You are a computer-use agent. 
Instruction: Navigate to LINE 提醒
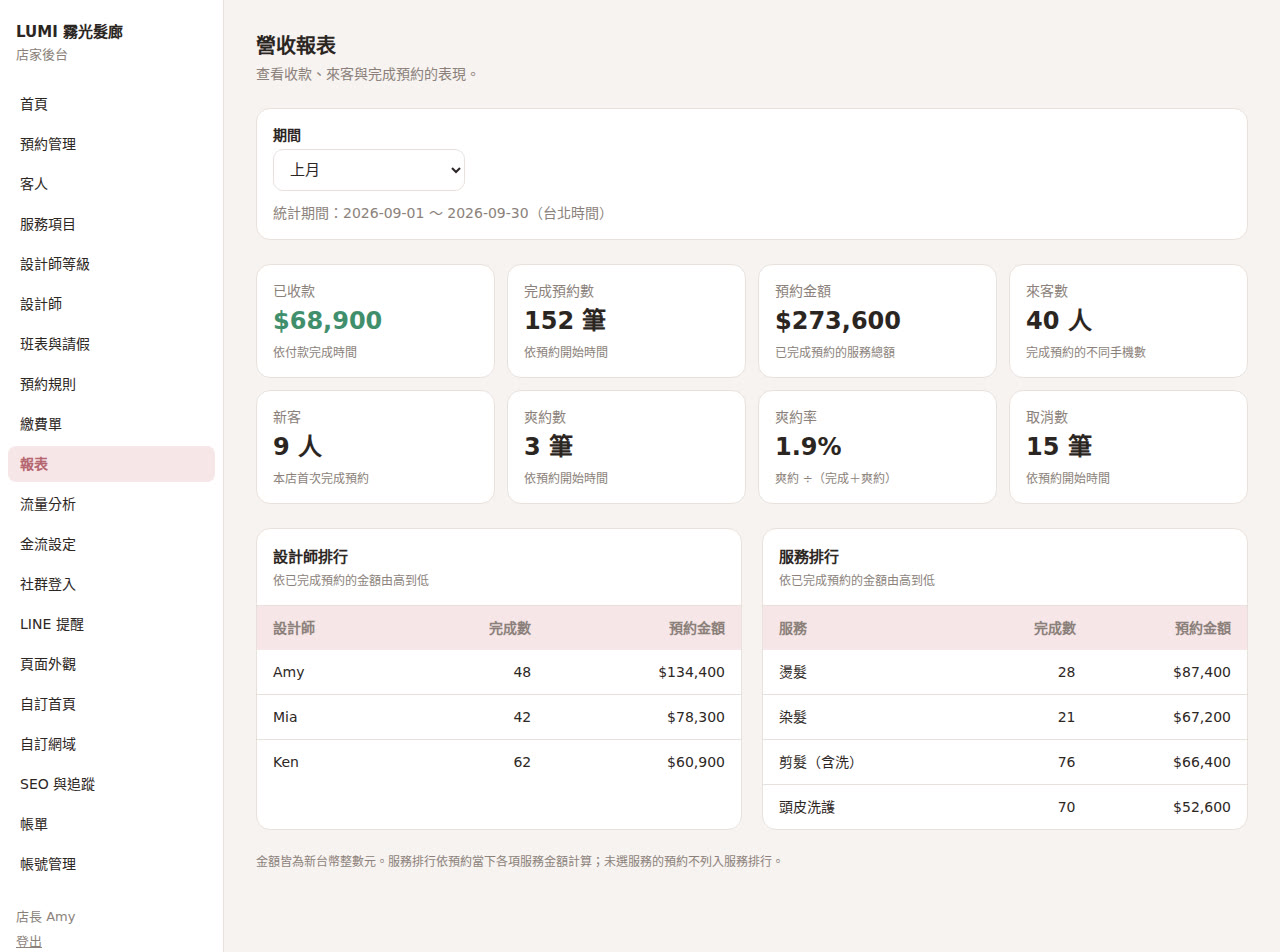[x=111, y=624]
